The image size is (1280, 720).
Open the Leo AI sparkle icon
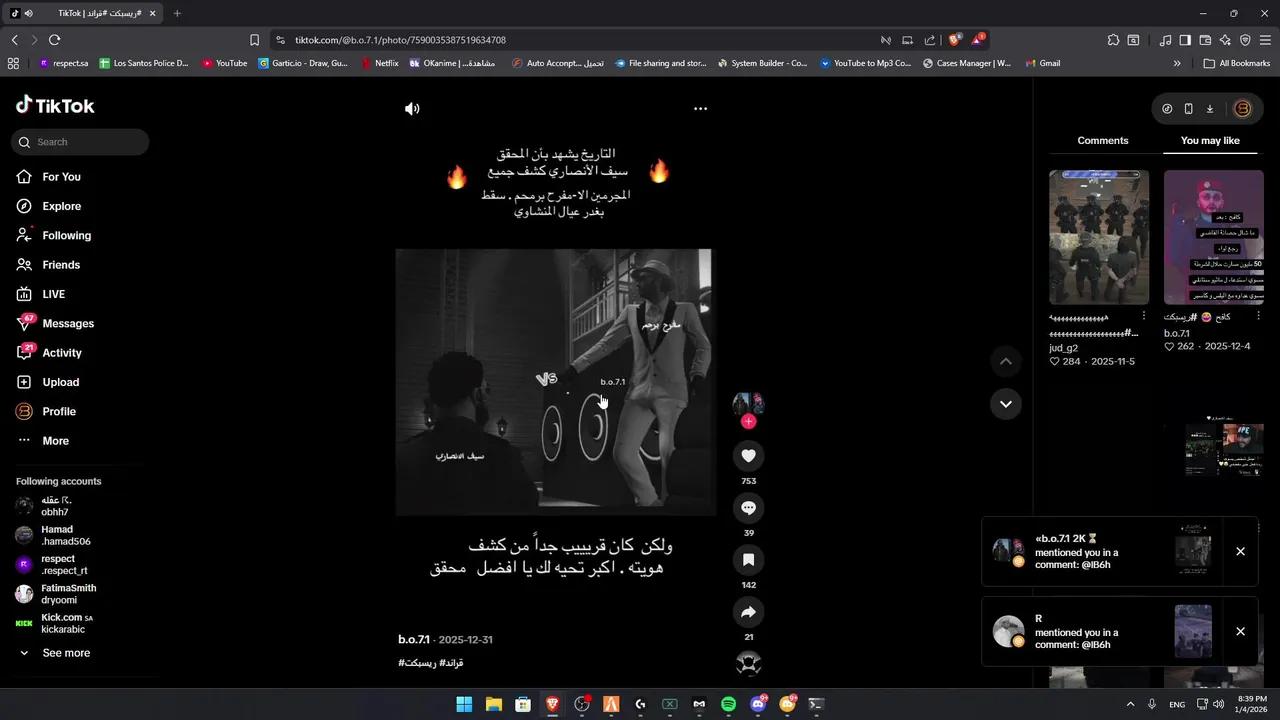[x=1225, y=40]
